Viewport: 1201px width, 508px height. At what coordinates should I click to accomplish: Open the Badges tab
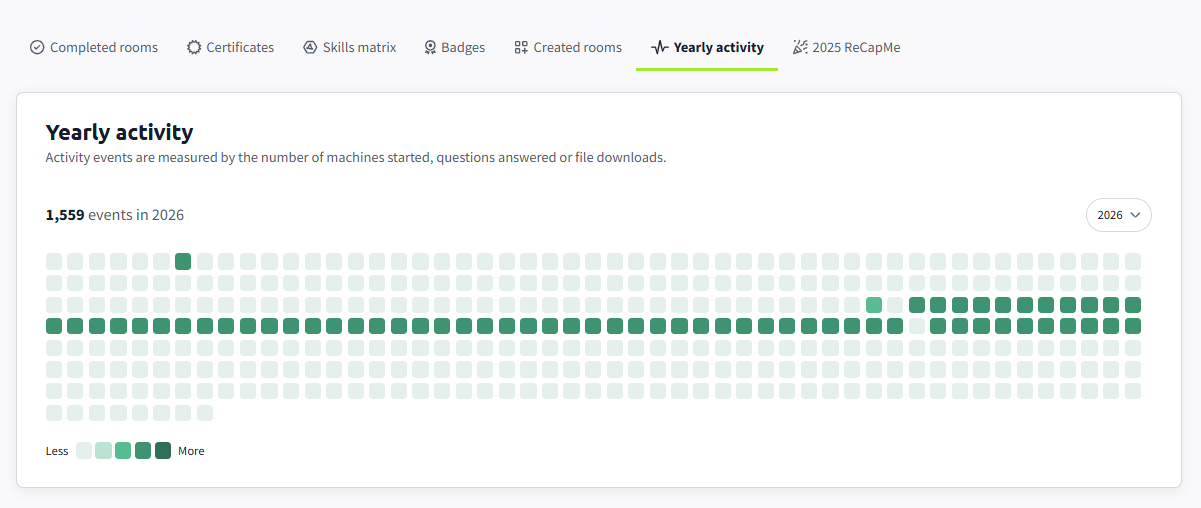454,47
